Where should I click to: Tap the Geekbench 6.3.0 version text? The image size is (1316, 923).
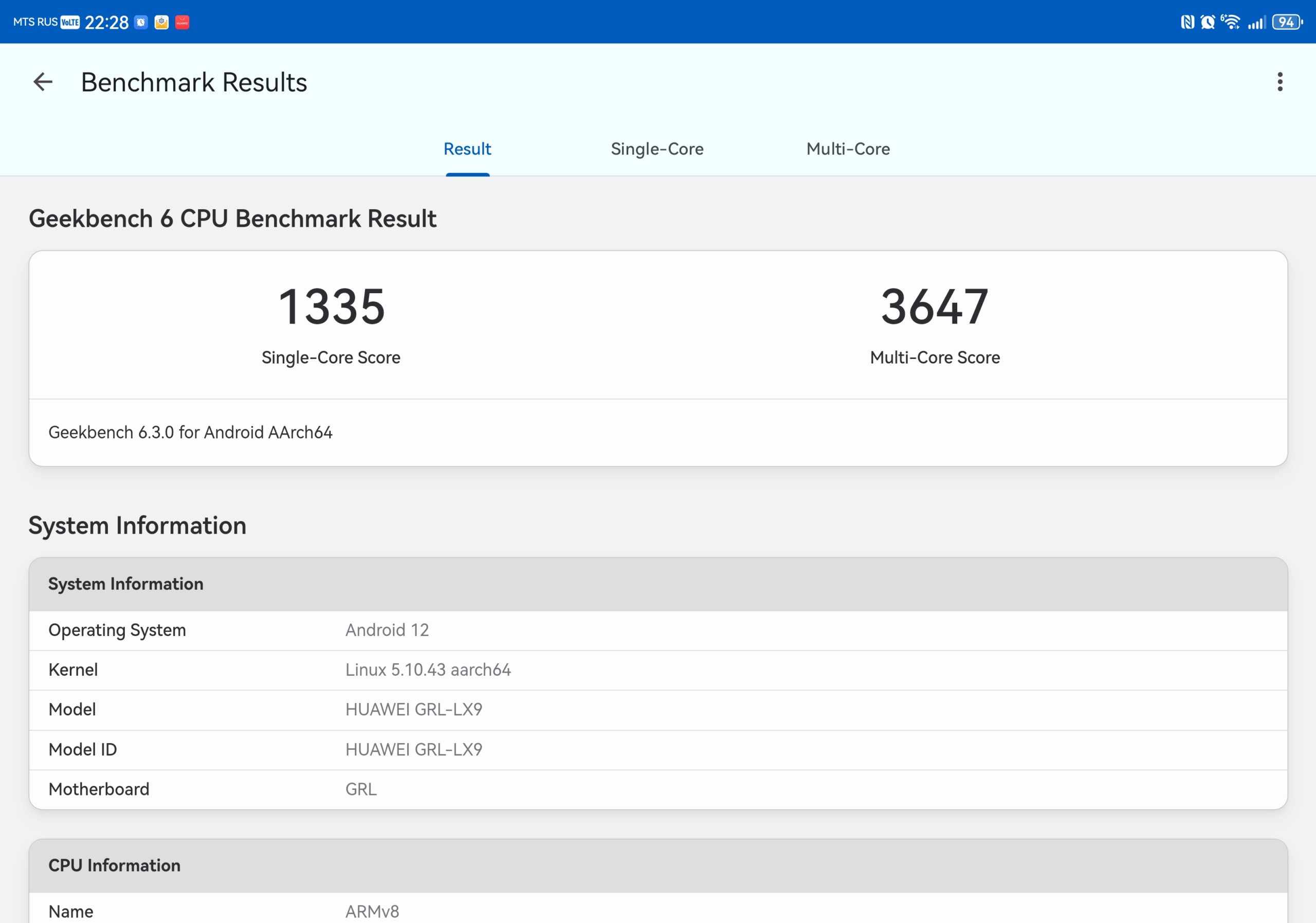190,432
